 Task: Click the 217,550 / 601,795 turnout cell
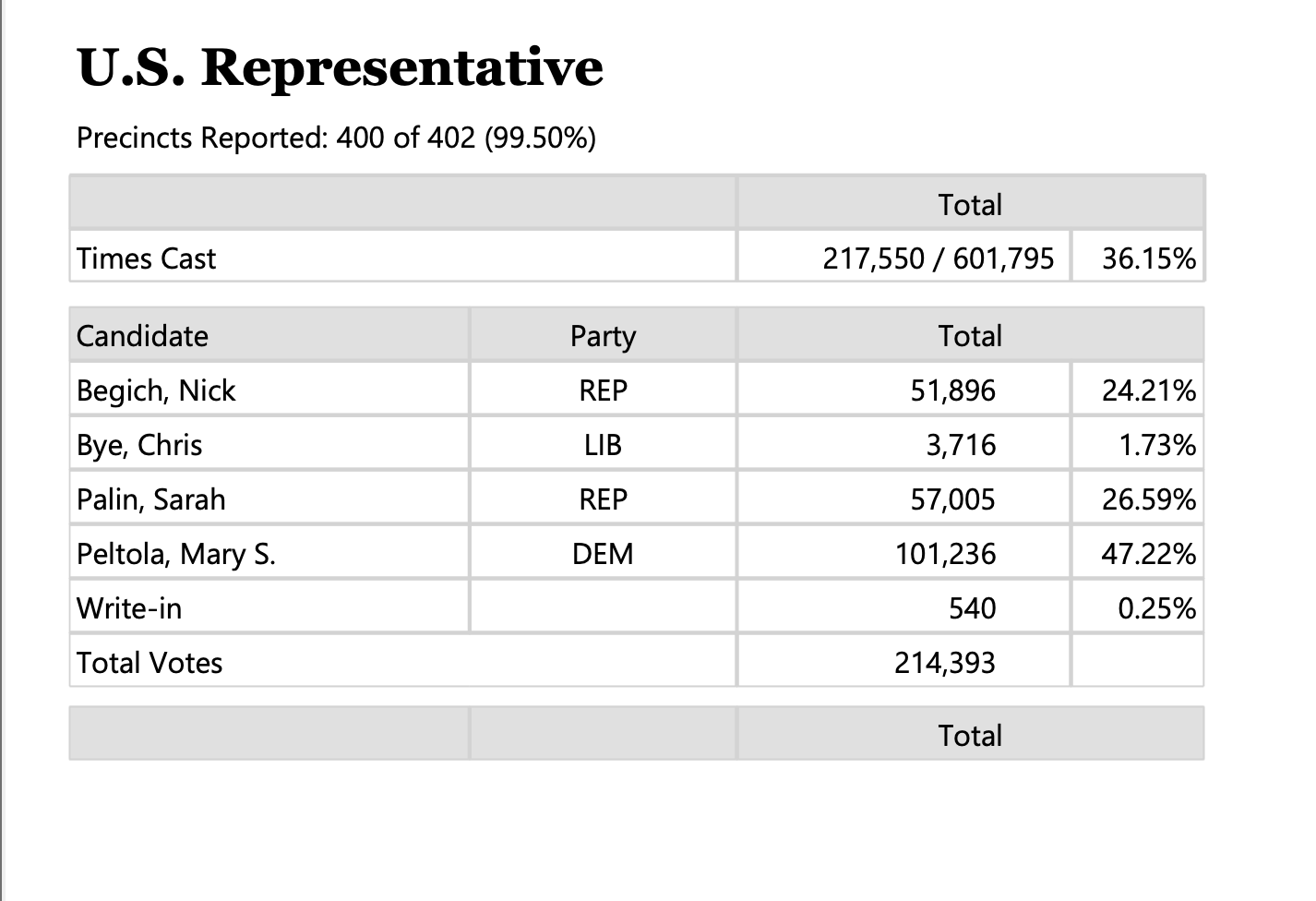coord(904,258)
